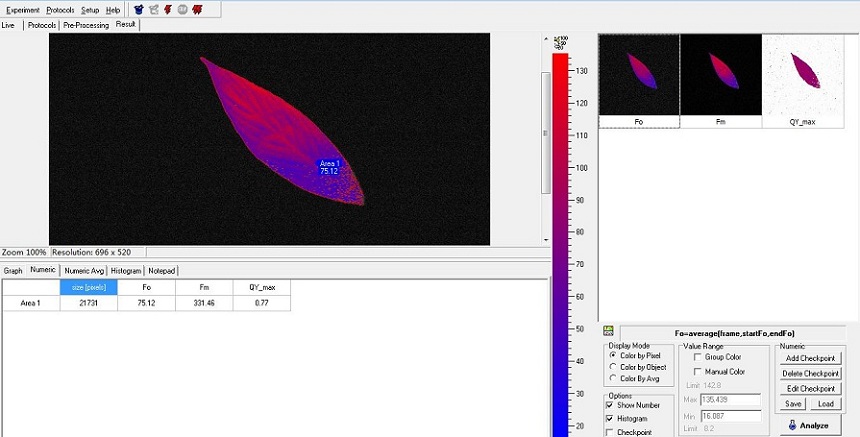Select the QY_max image thumbnail
Screen dimensions: 860x437
pyautogui.click(x=802, y=81)
